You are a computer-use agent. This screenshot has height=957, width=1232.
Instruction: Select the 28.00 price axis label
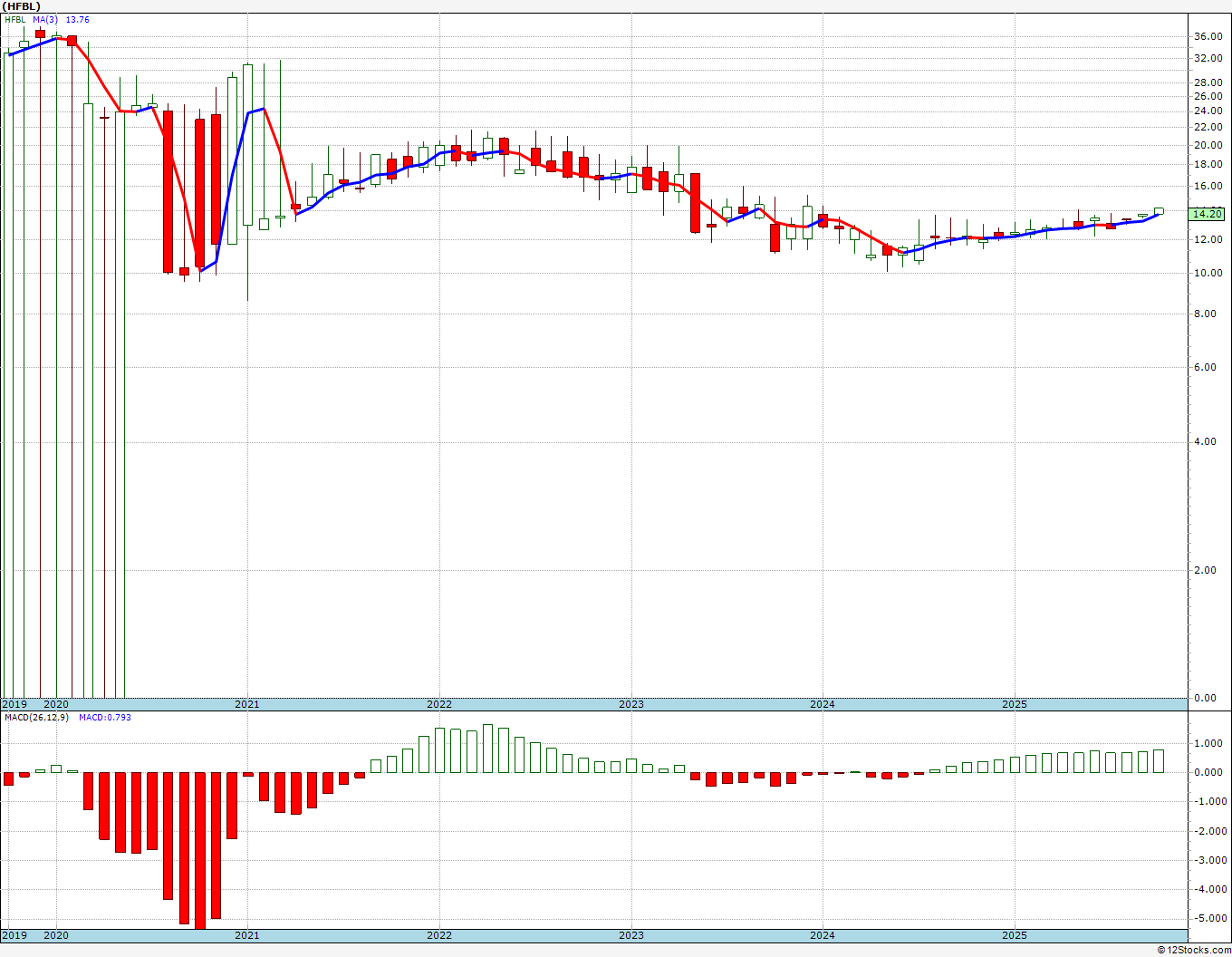[1208, 82]
